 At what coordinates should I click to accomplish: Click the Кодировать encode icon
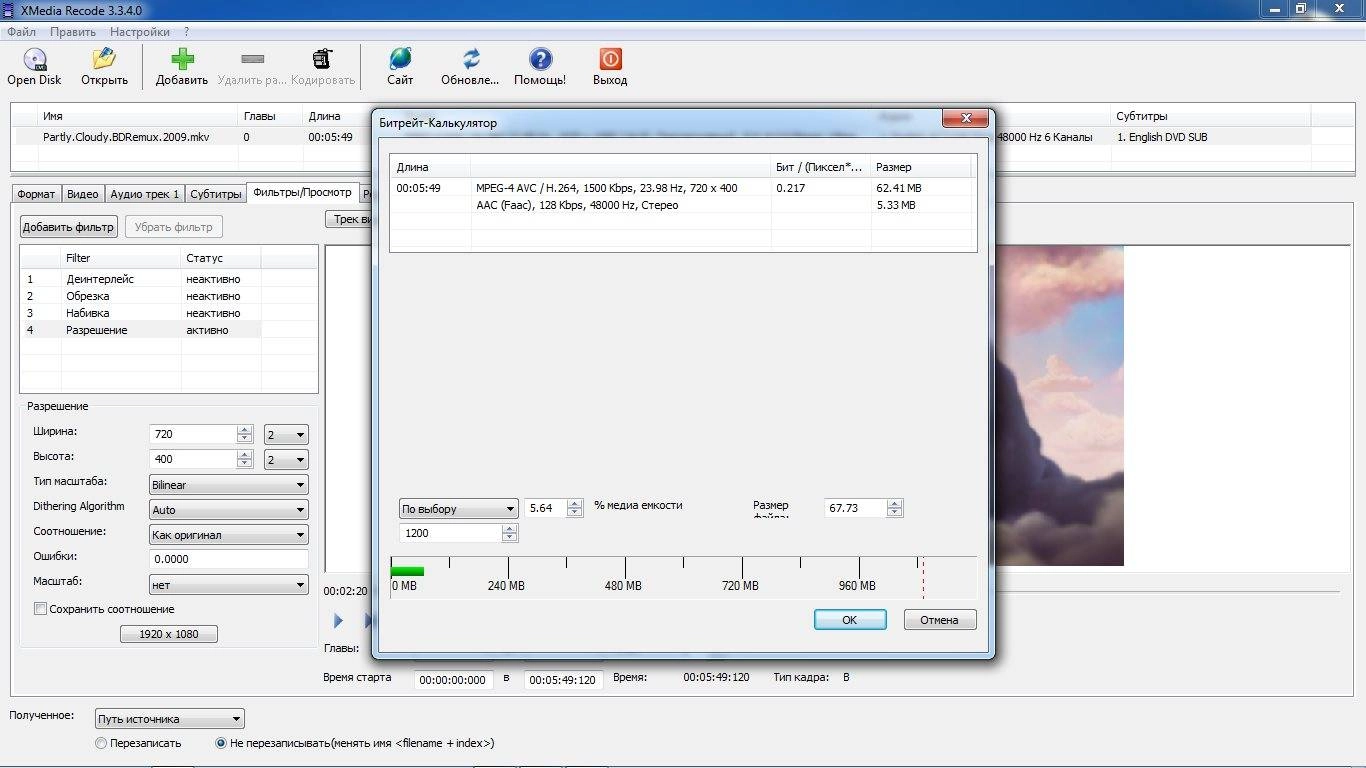pos(322,59)
